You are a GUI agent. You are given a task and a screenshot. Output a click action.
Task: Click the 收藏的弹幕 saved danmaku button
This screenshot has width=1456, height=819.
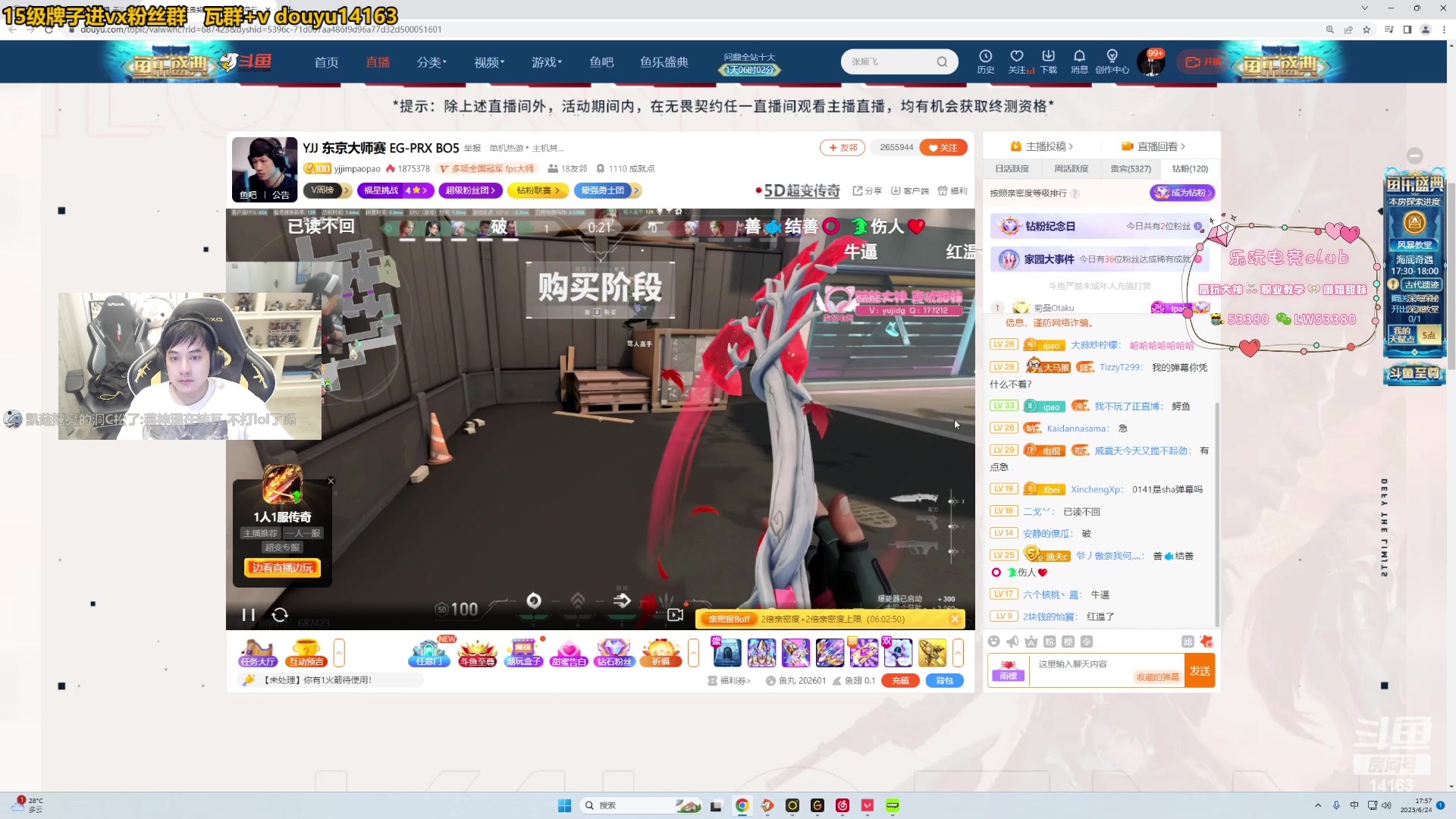(x=1157, y=677)
